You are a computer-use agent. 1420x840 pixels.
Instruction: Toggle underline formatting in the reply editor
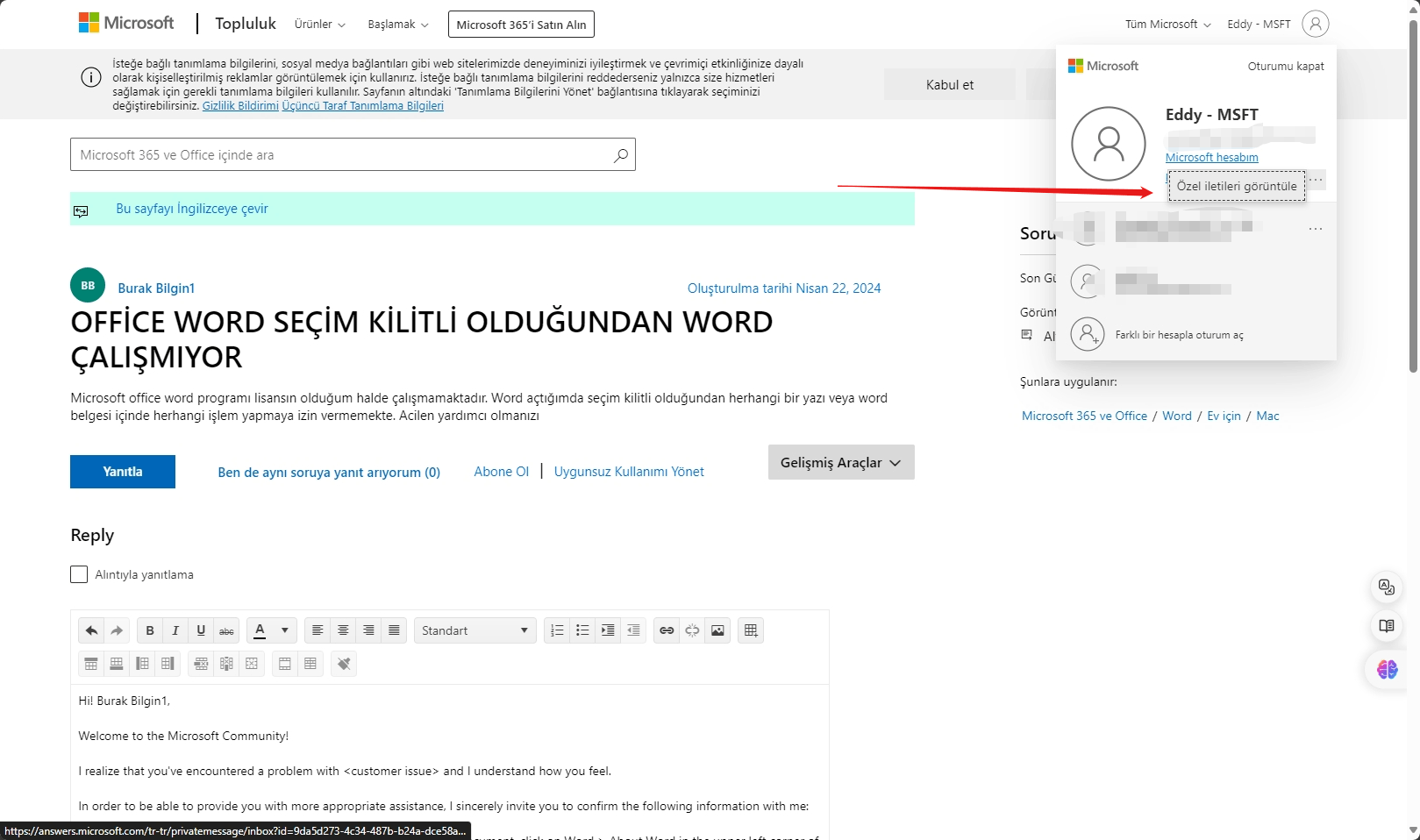201,630
